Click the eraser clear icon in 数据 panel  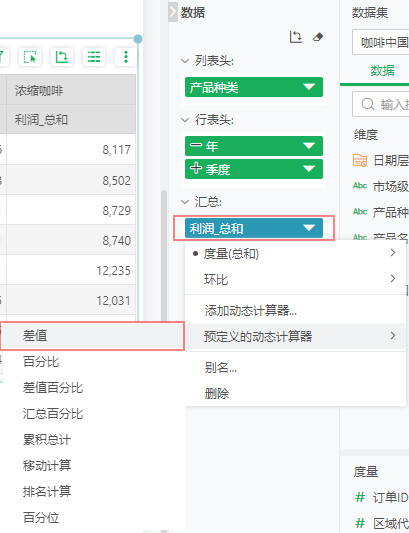(x=318, y=37)
